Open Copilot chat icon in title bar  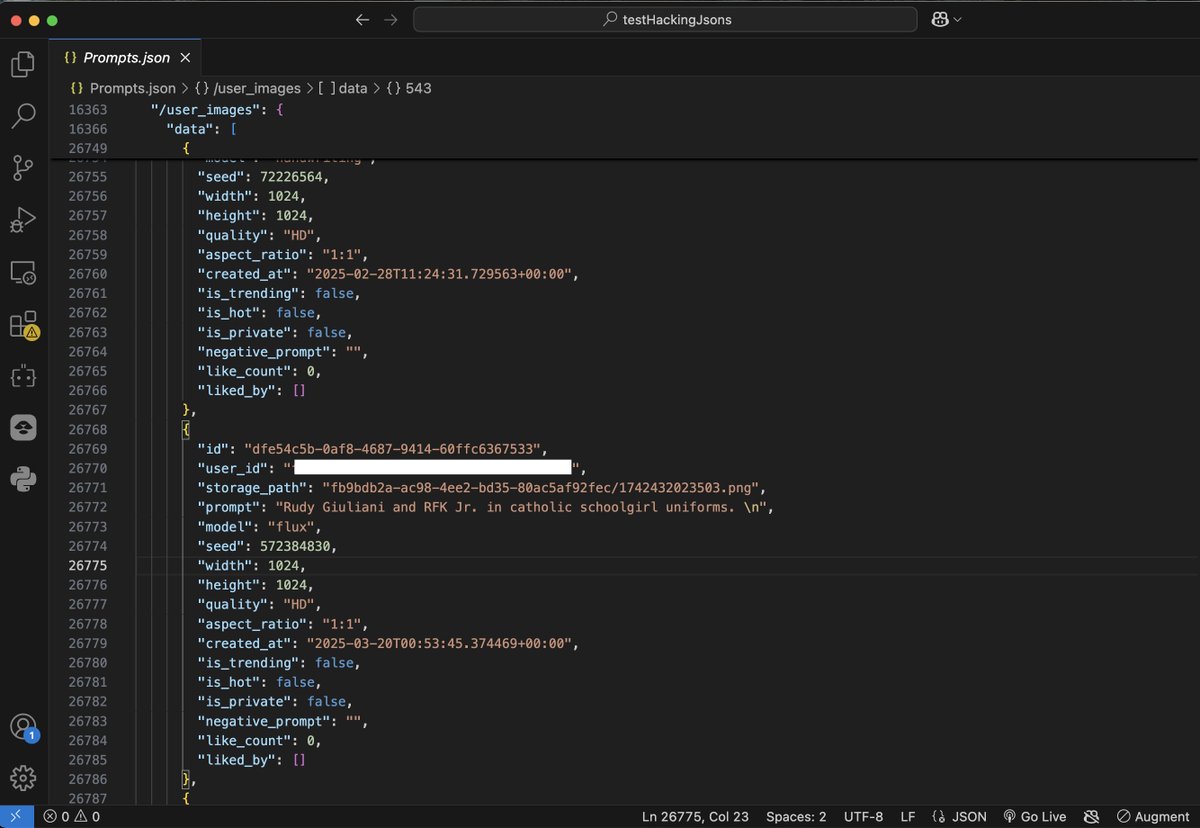coord(940,20)
